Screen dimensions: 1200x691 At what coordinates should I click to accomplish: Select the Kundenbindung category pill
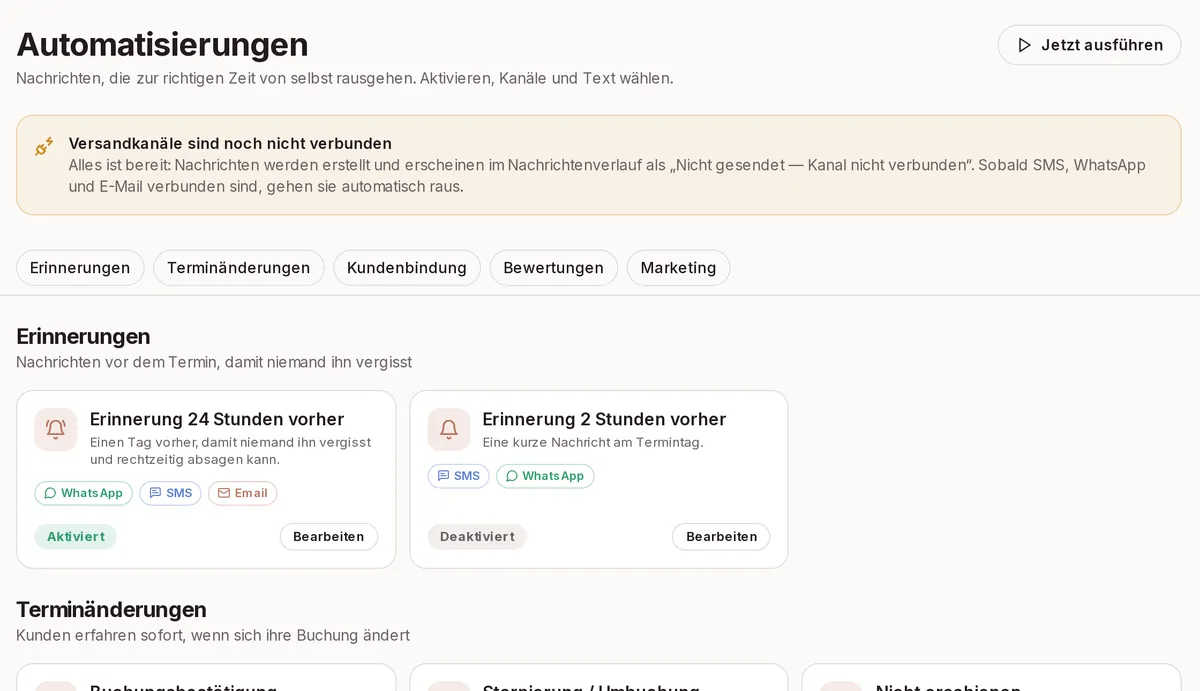407,268
